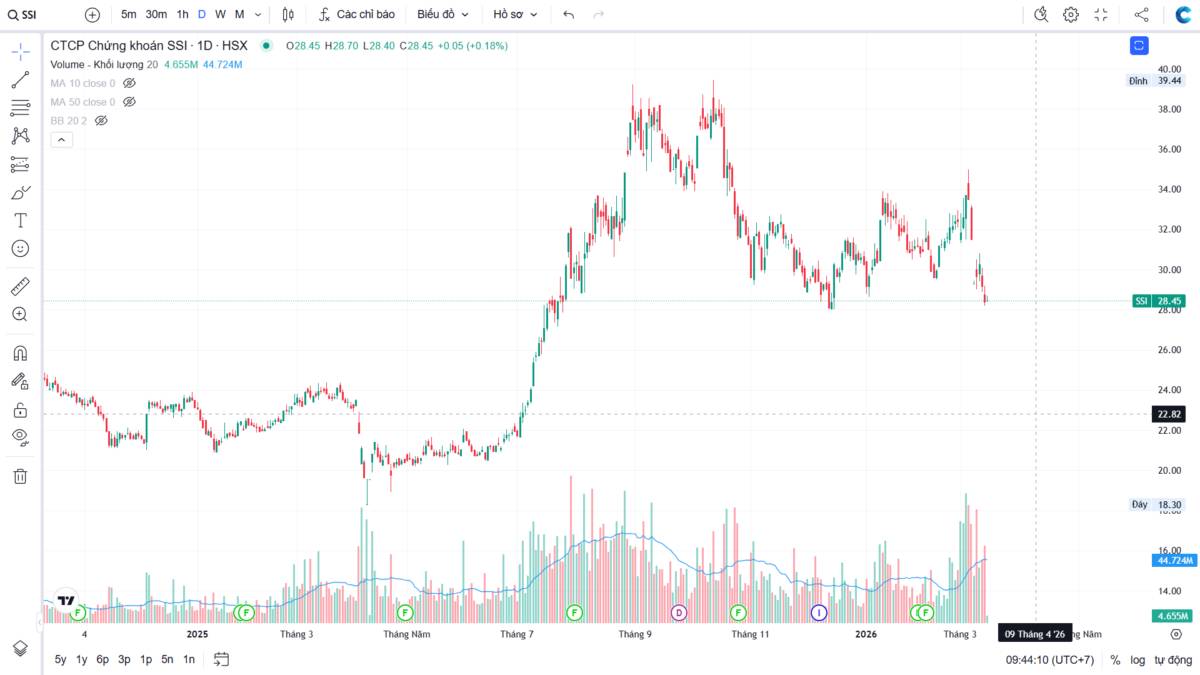
Task: Collapse the indicator legend list
Action: tap(60, 140)
